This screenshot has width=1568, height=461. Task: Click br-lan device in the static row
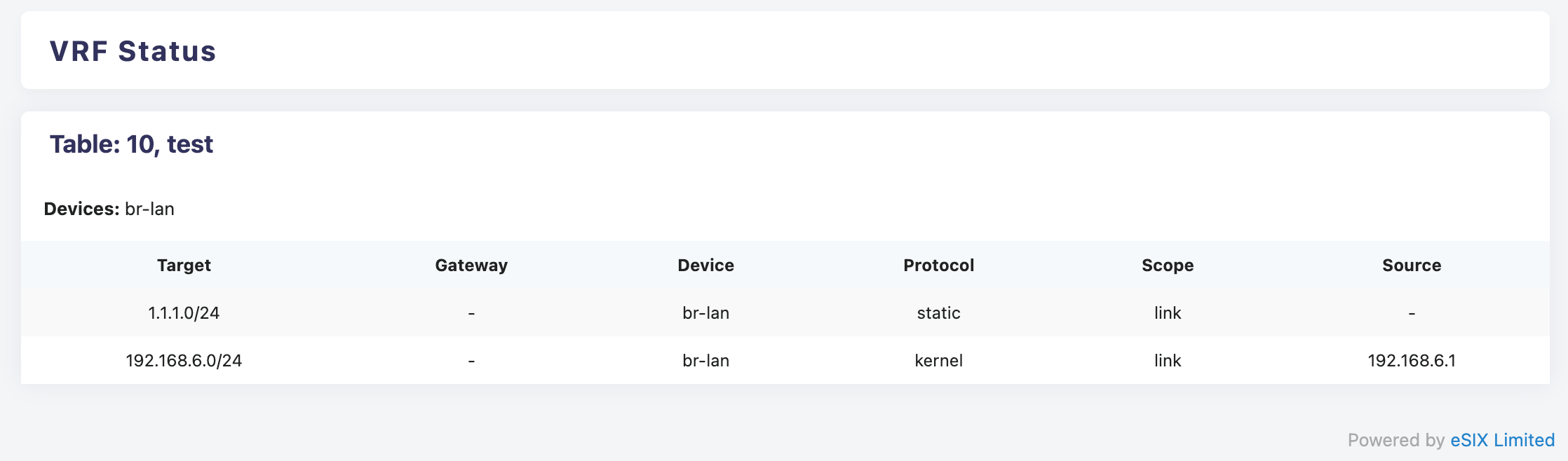click(705, 313)
